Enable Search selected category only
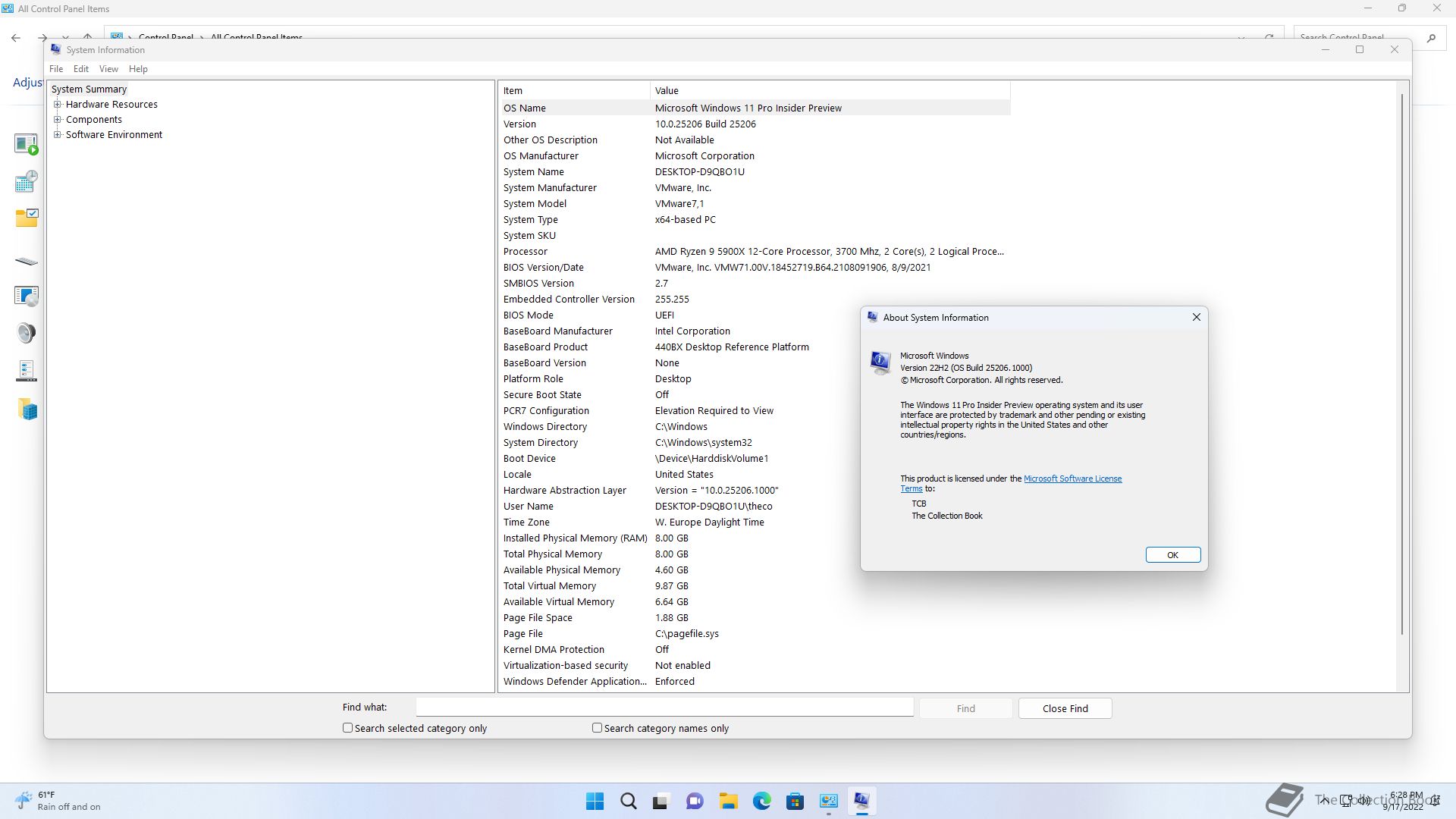 click(347, 728)
